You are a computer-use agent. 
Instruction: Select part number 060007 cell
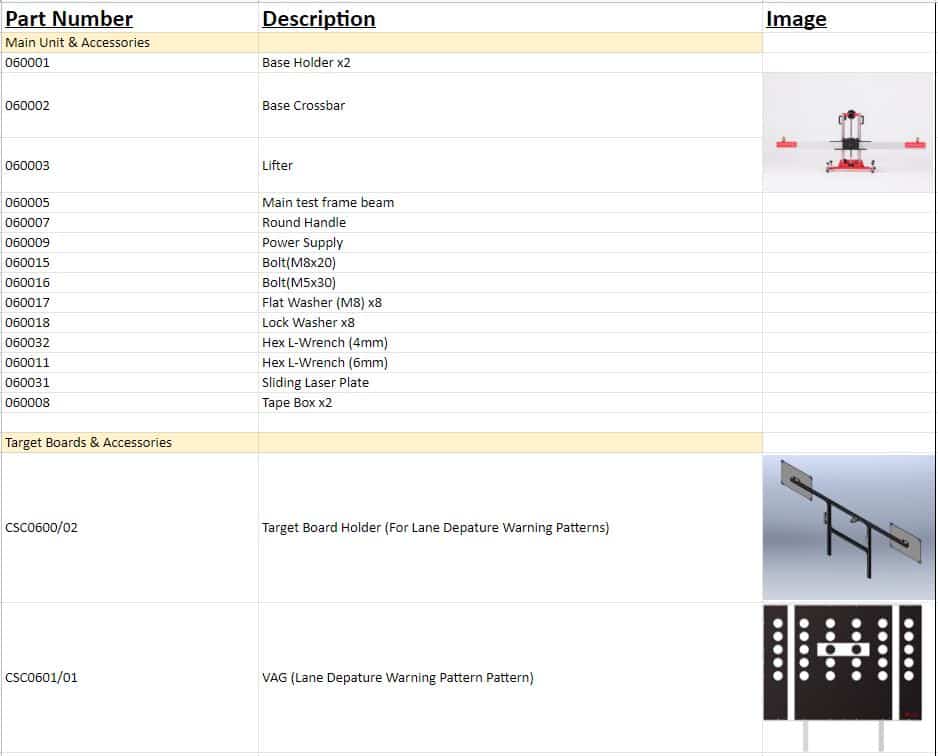(129, 222)
